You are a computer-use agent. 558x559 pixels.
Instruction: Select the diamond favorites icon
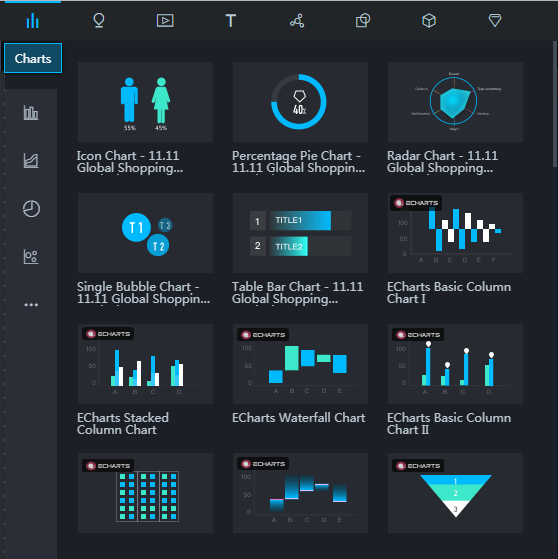coord(495,21)
